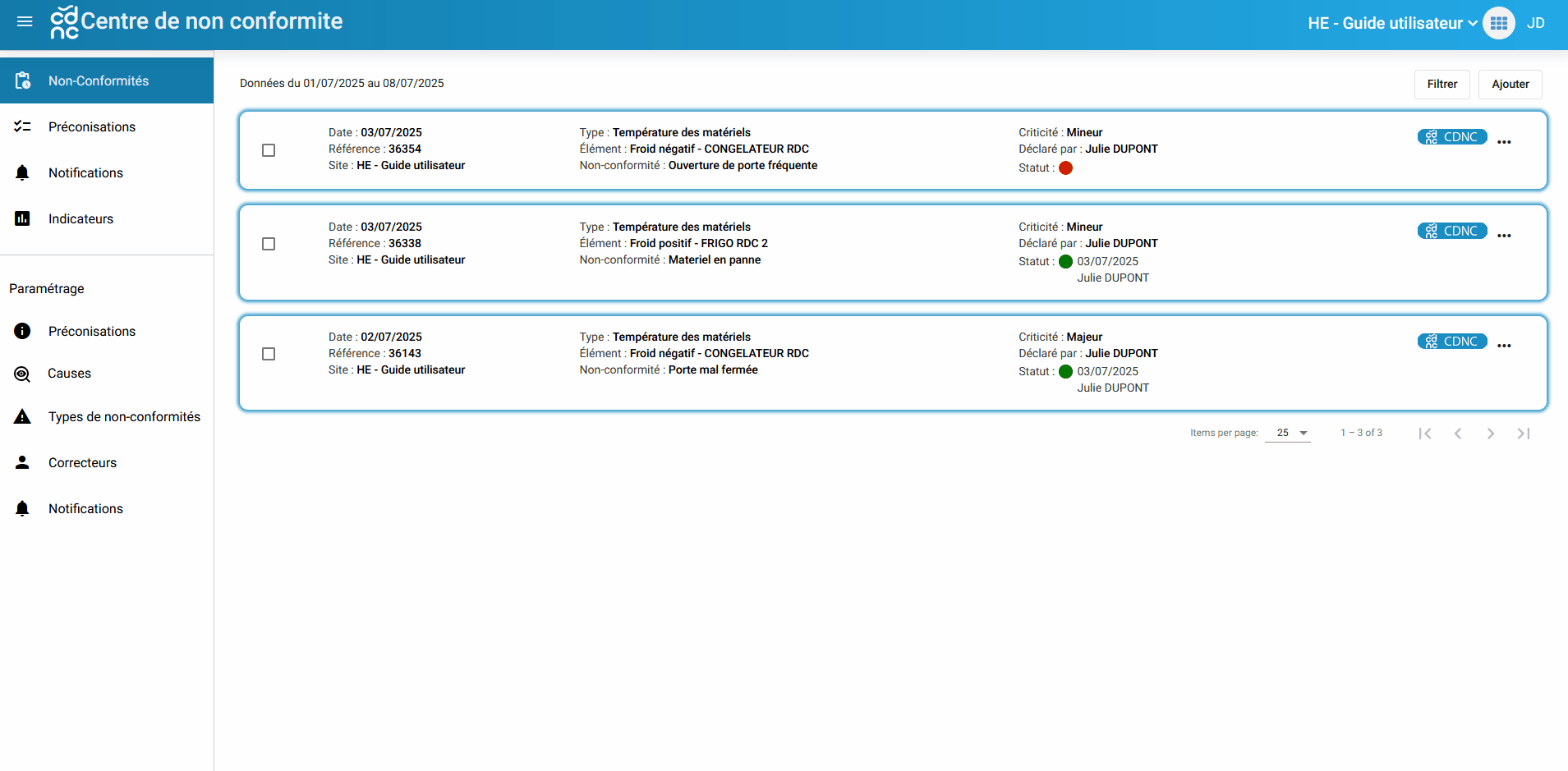The width and height of the screenshot is (1568, 771).
Task: Click the text Ouverture de porte fréquente
Action: pos(743,165)
